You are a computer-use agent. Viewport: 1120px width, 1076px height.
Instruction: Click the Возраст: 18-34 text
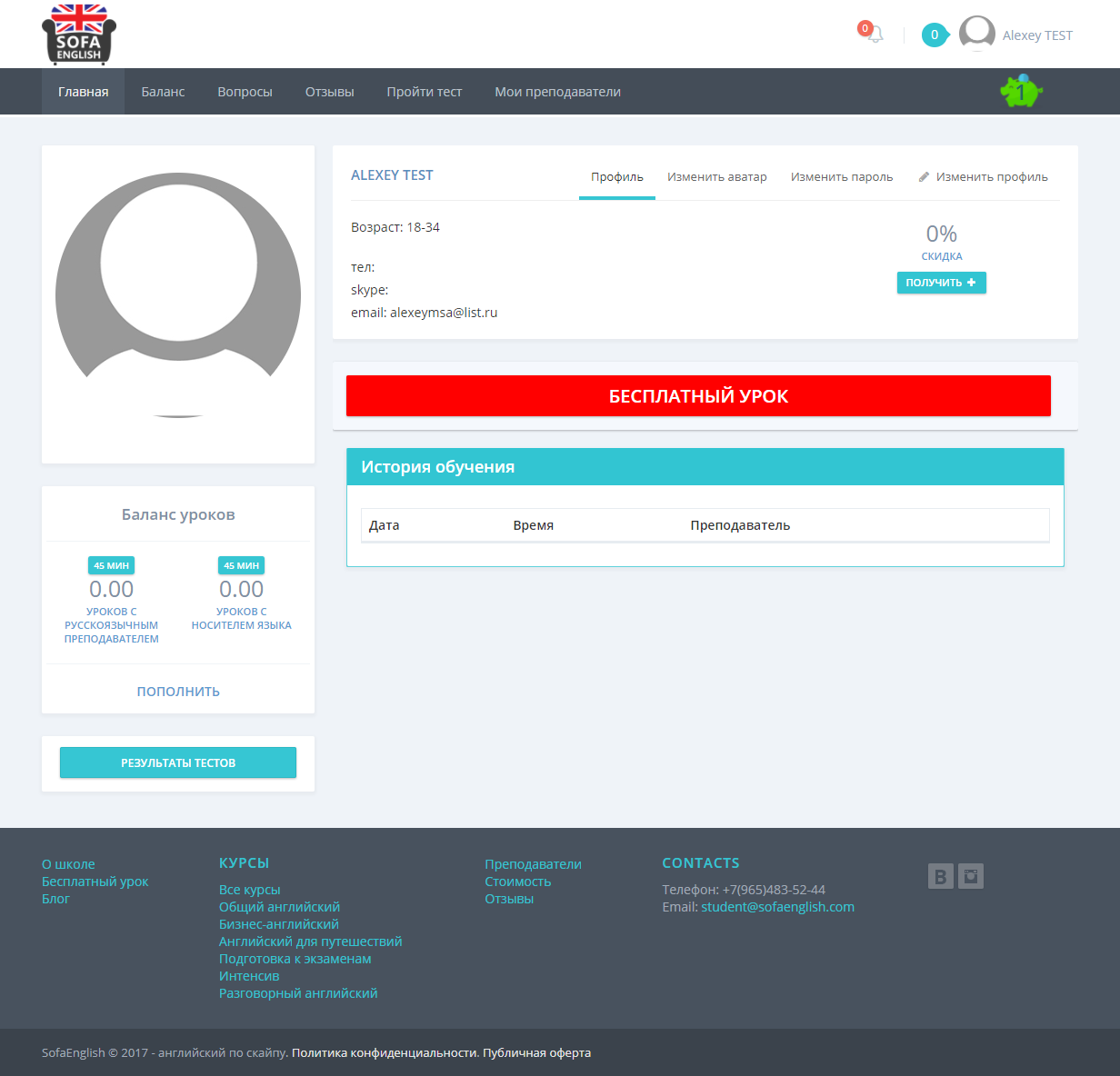tap(395, 227)
